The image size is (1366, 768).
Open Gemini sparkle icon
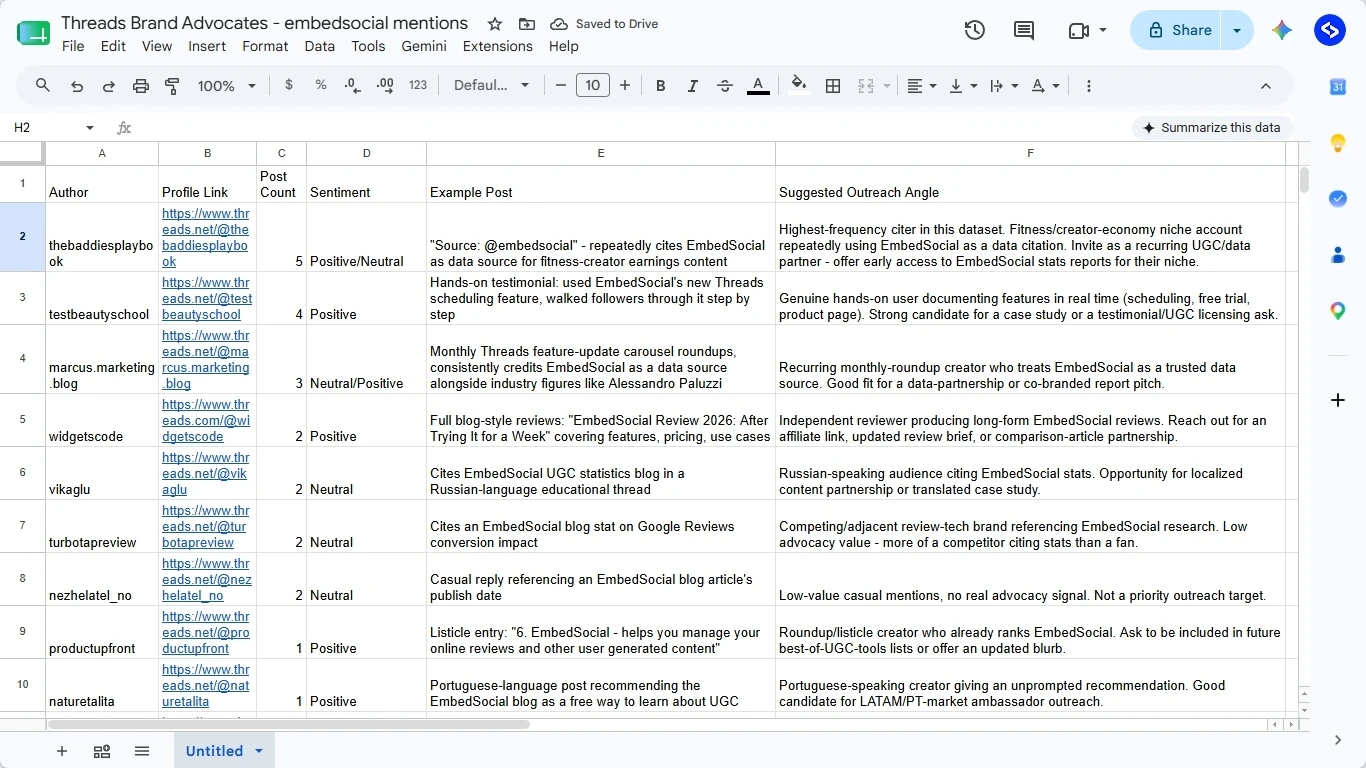(x=1282, y=30)
